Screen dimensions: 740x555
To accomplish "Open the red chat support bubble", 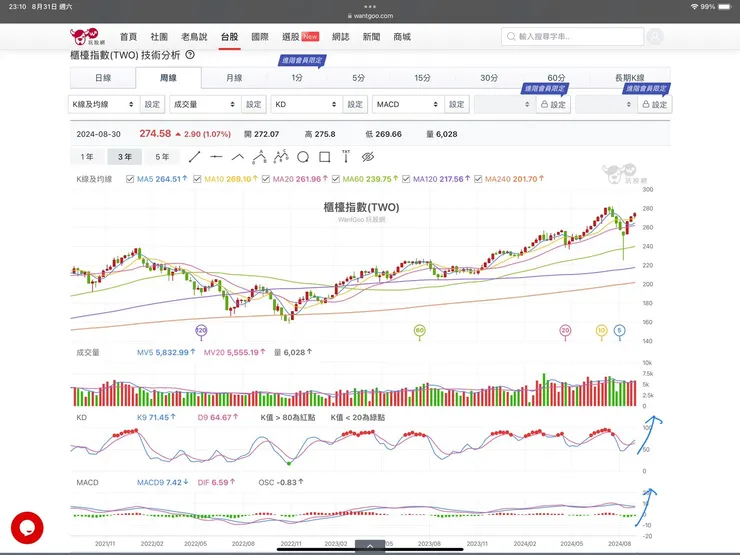I will pyautogui.click(x=27, y=528).
